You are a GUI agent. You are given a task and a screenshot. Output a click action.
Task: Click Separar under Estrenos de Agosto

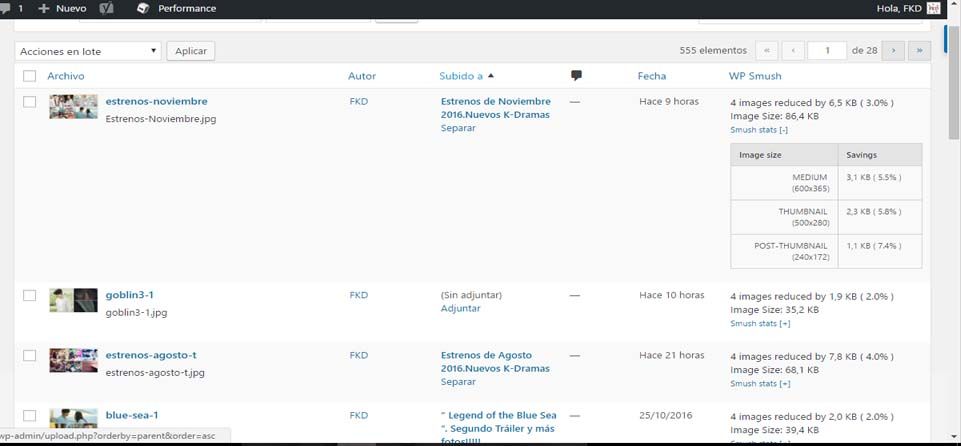point(458,382)
